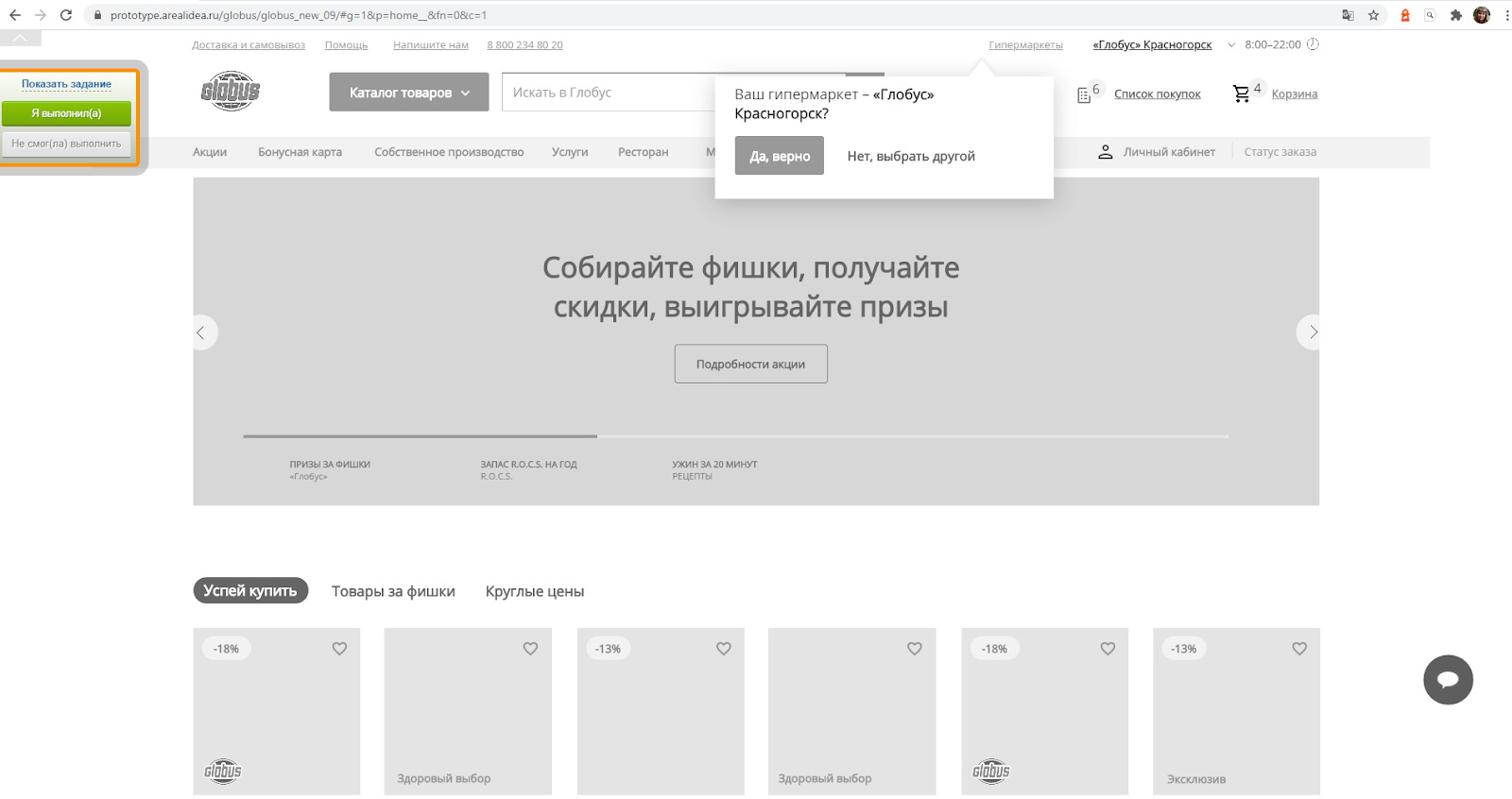Click the «Глобус» Красногорск store link

pyautogui.click(x=1152, y=44)
